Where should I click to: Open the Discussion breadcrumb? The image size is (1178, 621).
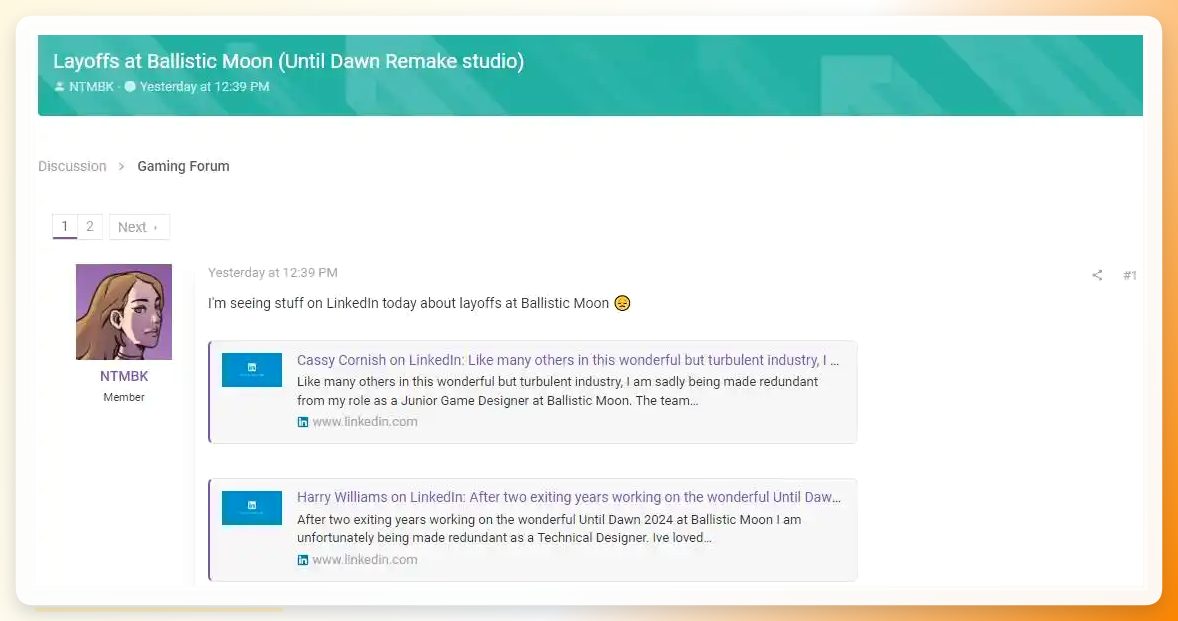tap(72, 166)
